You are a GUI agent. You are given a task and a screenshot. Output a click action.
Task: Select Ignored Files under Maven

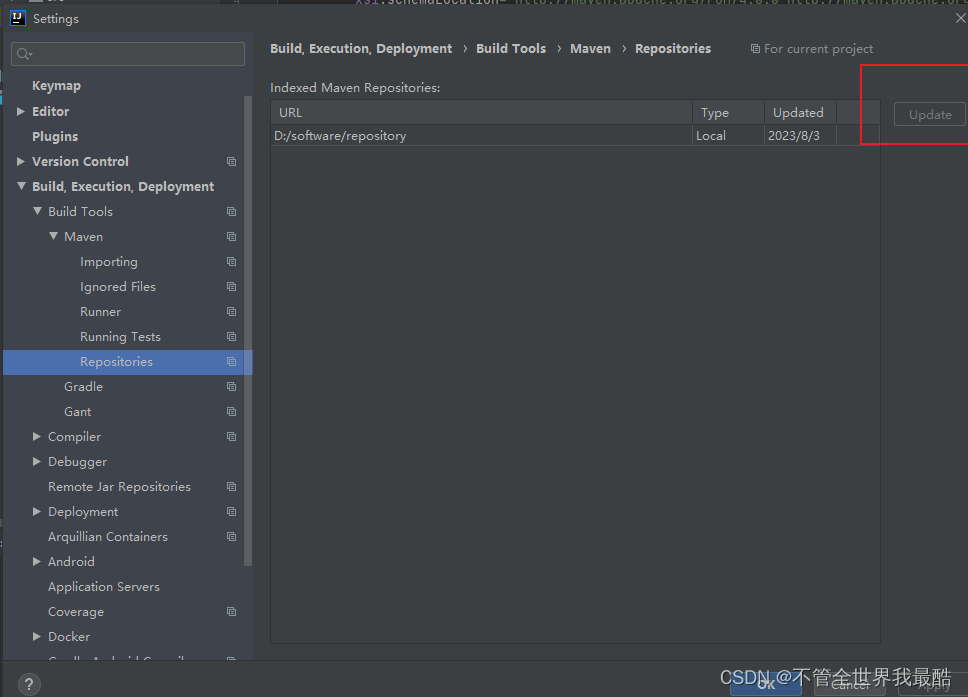(118, 286)
